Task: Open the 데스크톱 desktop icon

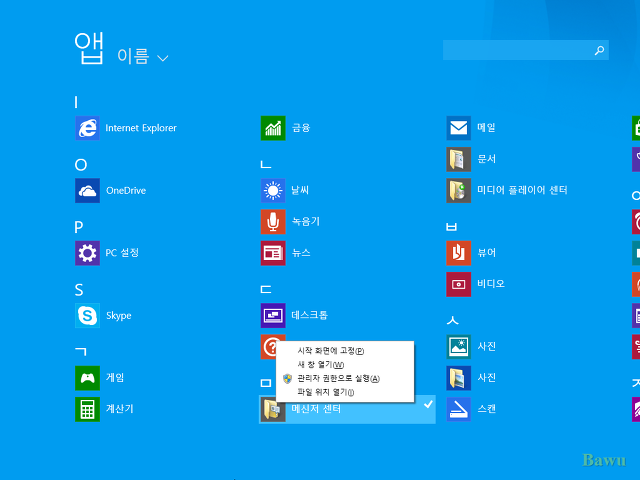Action: 273,316
